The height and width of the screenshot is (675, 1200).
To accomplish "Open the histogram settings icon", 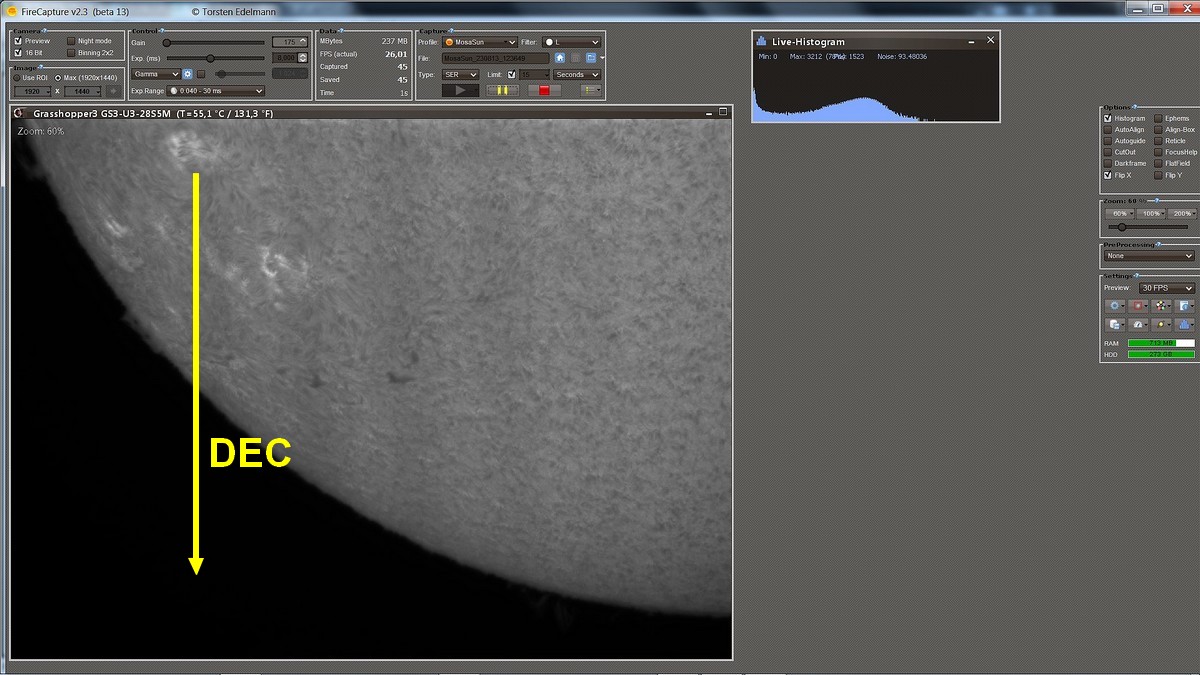I will pyautogui.click(x=1185, y=324).
